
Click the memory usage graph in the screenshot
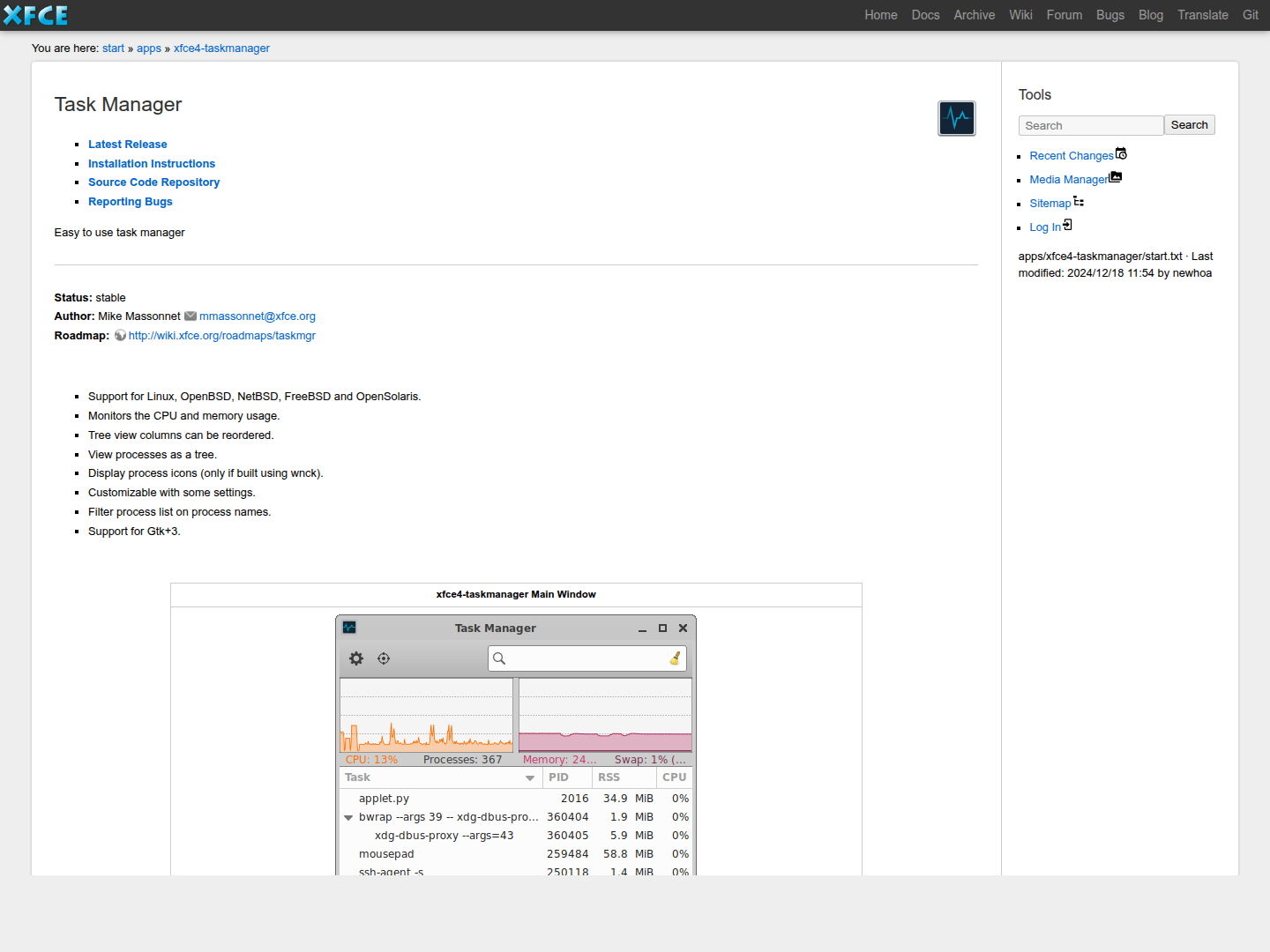click(x=605, y=715)
